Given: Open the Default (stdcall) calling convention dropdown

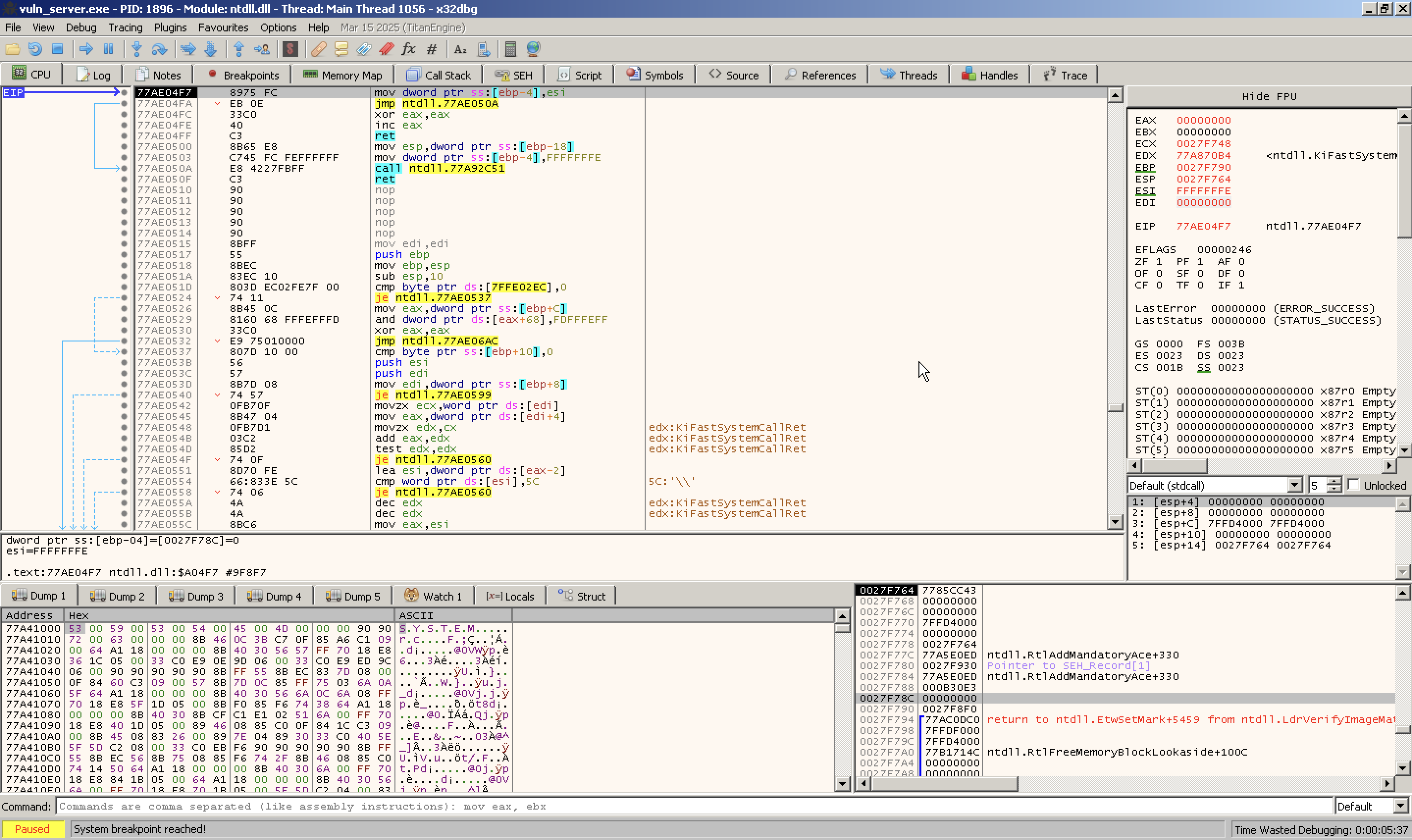Looking at the screenshot, I should coord(1215,485).
